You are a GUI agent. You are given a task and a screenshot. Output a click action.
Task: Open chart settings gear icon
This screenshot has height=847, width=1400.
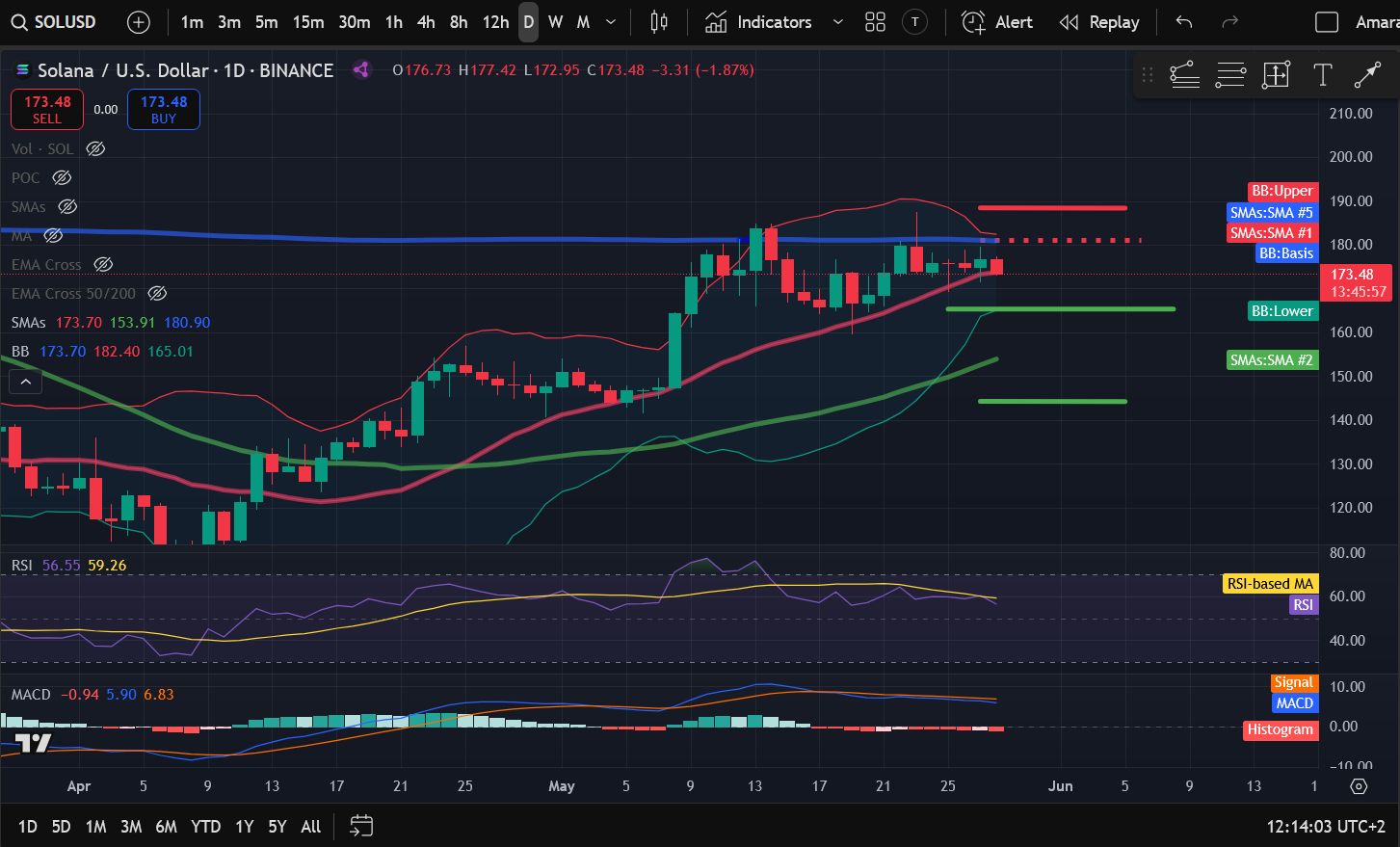point(1359,786)
